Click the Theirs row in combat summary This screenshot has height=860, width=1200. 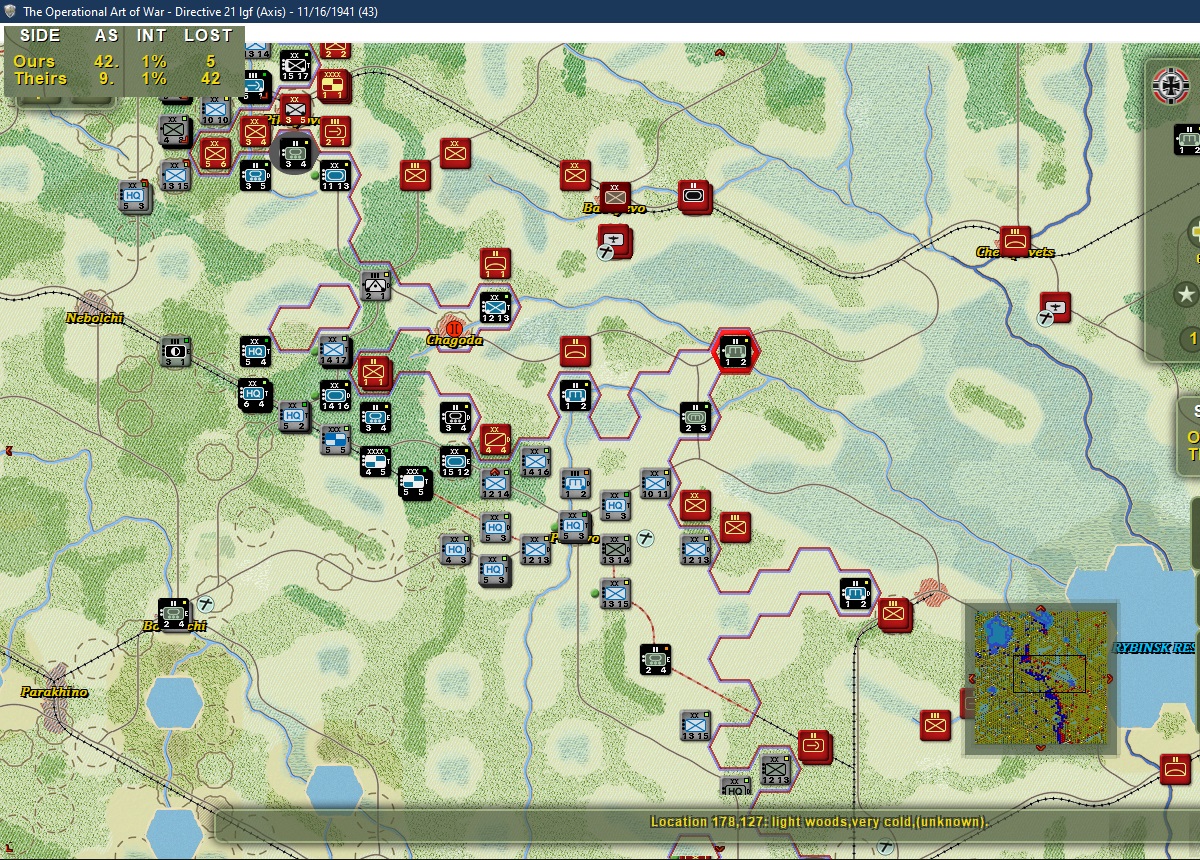(x=122, y=78)
